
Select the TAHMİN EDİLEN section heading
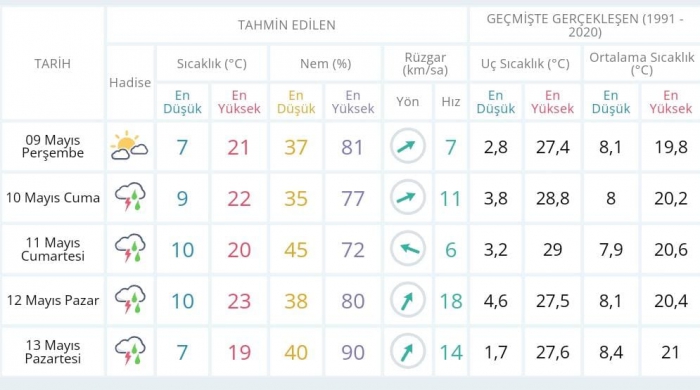pos(287,25)
